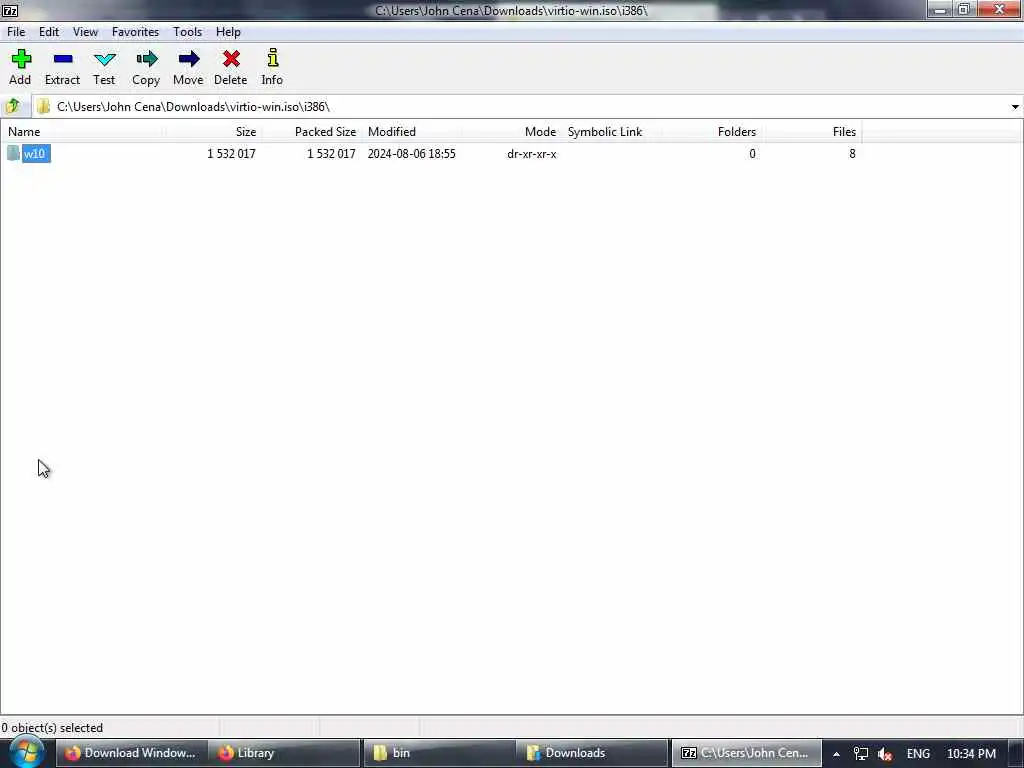Open the Help menu
This screenshot has width=1024, height=768.
tap(228, 31)
